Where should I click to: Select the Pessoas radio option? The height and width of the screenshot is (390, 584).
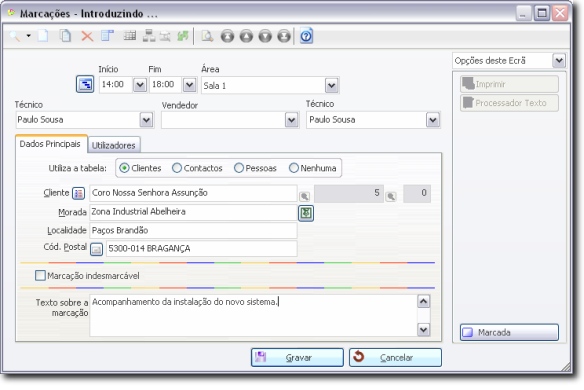point(239,168)
